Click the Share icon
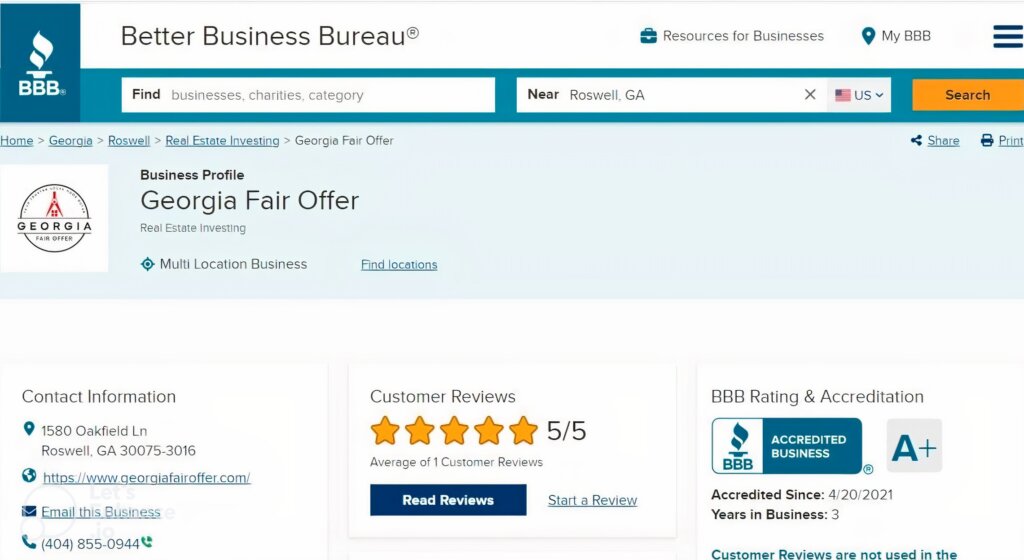1024x560 pixels. click(916, 140)
